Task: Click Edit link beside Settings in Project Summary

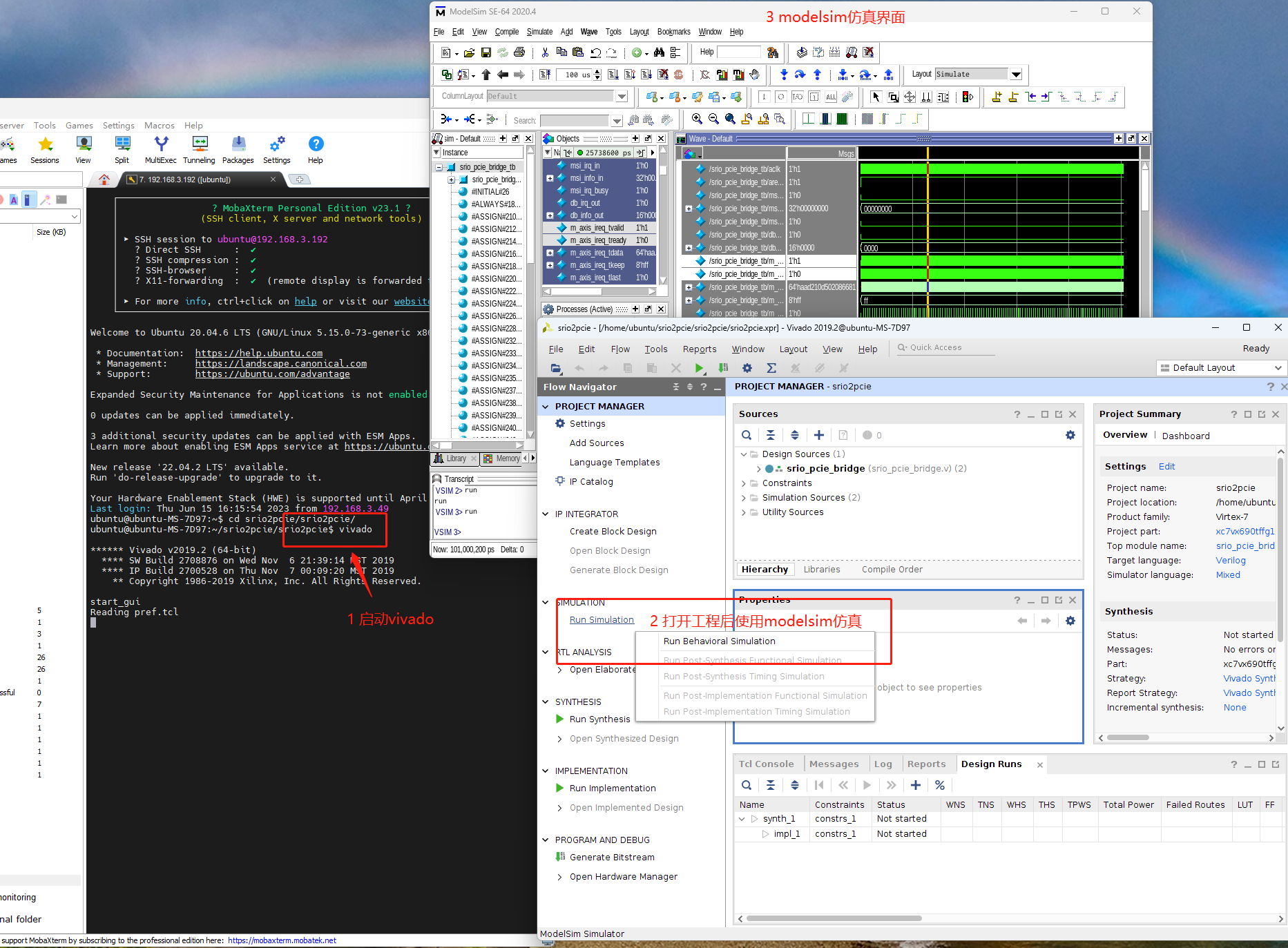Action: click(1166, 467)
